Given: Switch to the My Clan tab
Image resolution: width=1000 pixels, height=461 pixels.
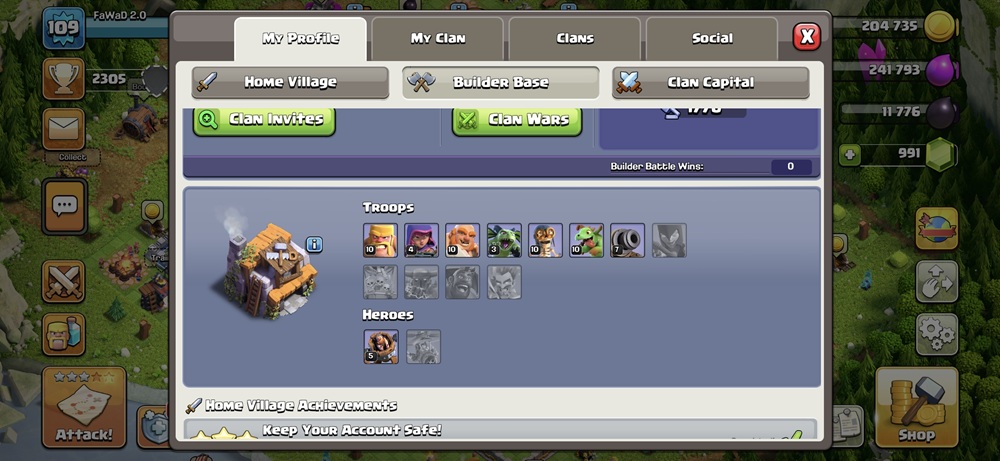Looking at the screenshot, I should [x=438, y=38].
